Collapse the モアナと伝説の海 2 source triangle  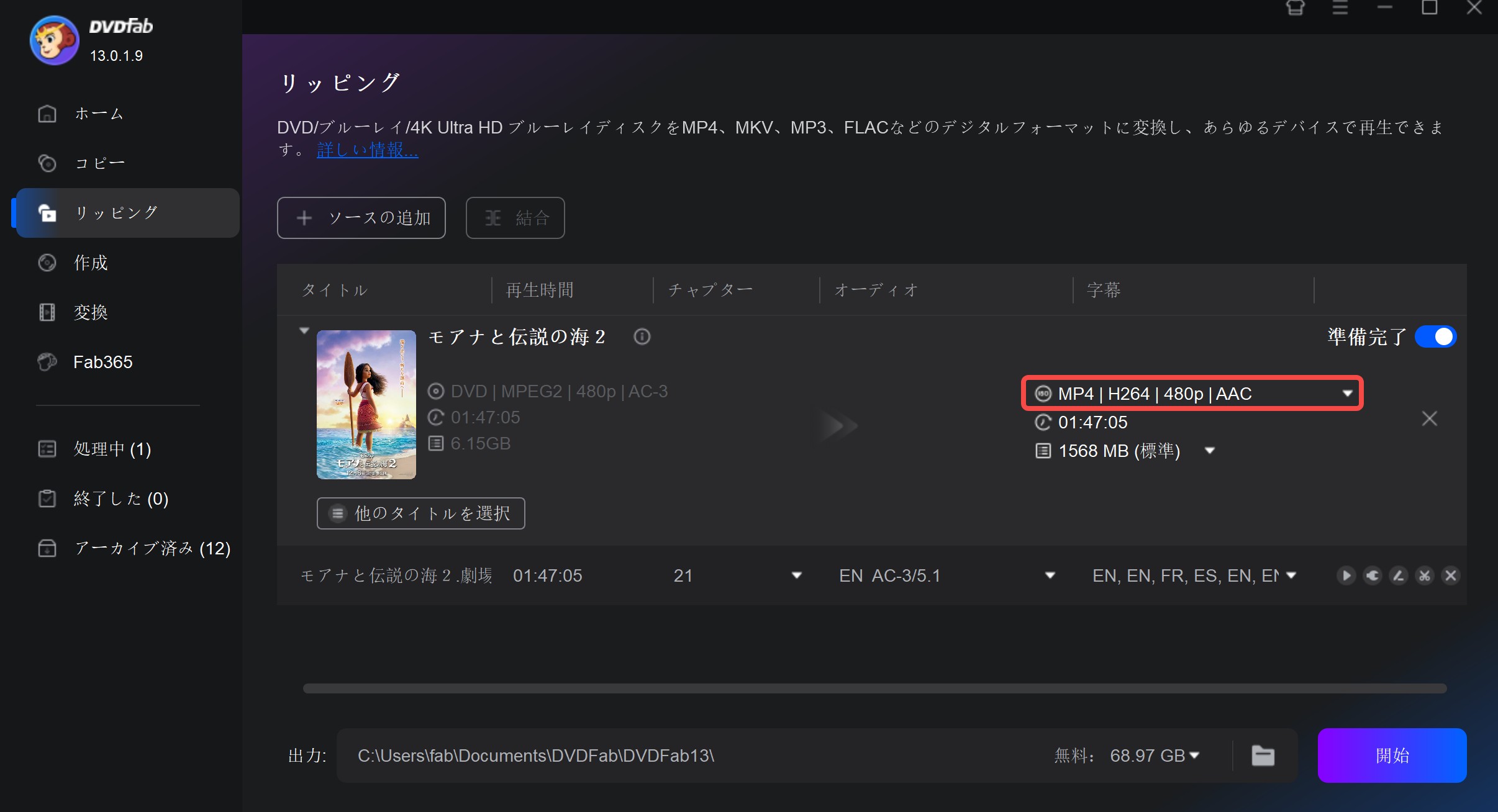pyautogui.click(x=304, y=330)
